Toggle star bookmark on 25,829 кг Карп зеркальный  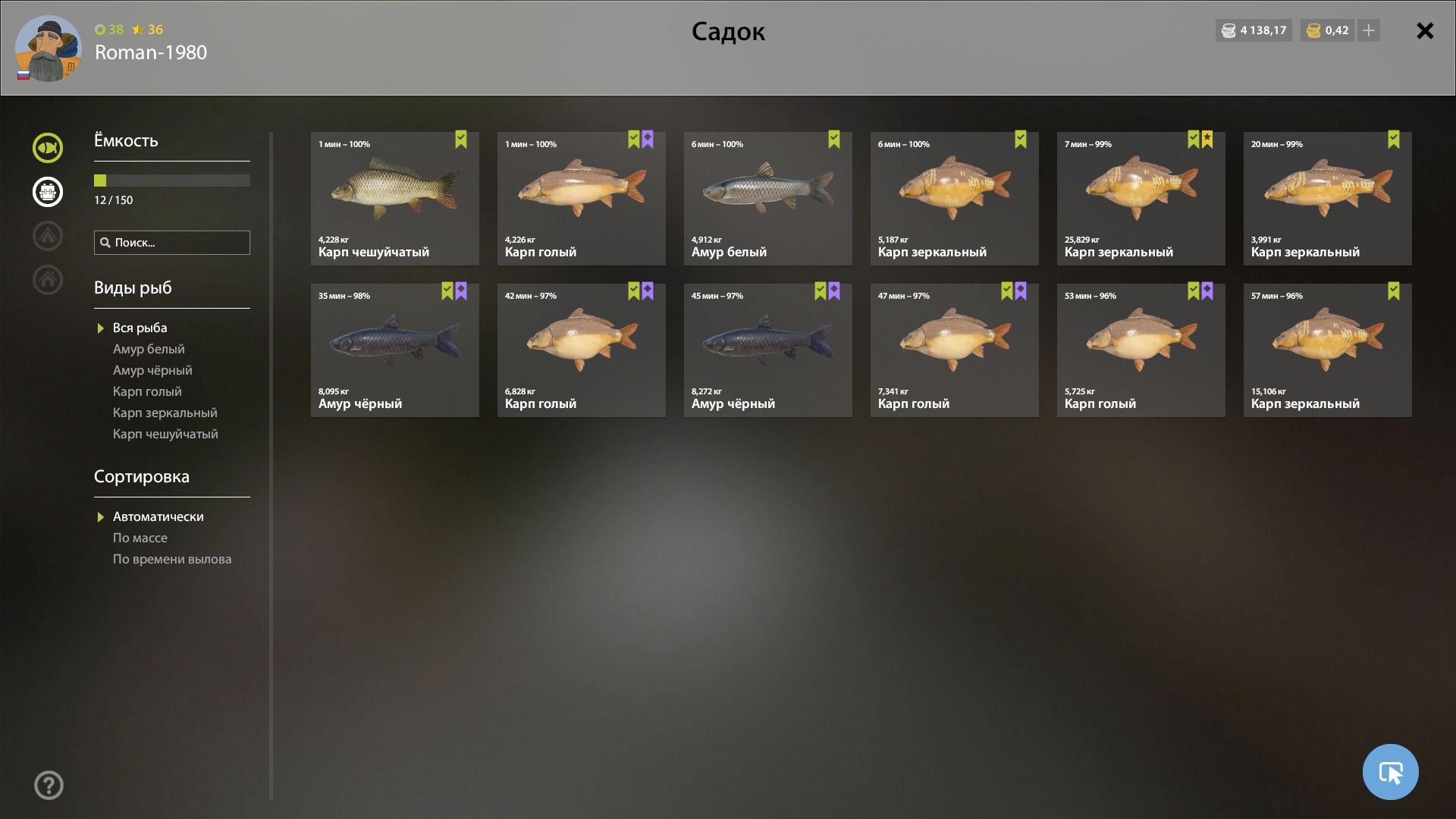pyautogui.click(x=1207, y=140)
